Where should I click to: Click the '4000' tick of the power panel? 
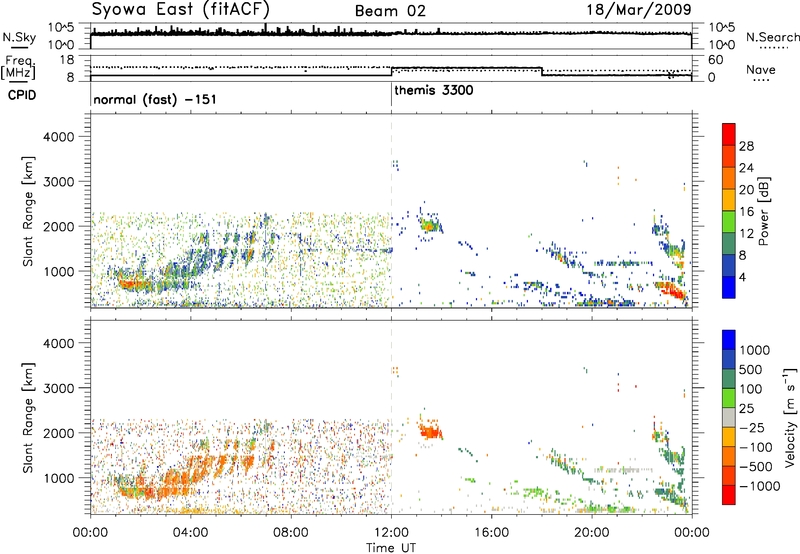[58, 137]
